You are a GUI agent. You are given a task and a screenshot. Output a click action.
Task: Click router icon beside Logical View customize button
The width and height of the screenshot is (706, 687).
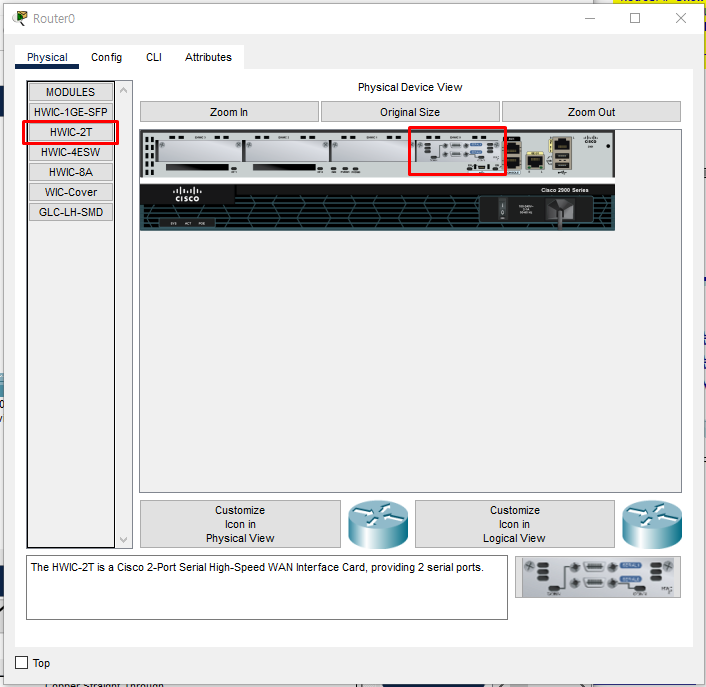[x=652, y=524]
